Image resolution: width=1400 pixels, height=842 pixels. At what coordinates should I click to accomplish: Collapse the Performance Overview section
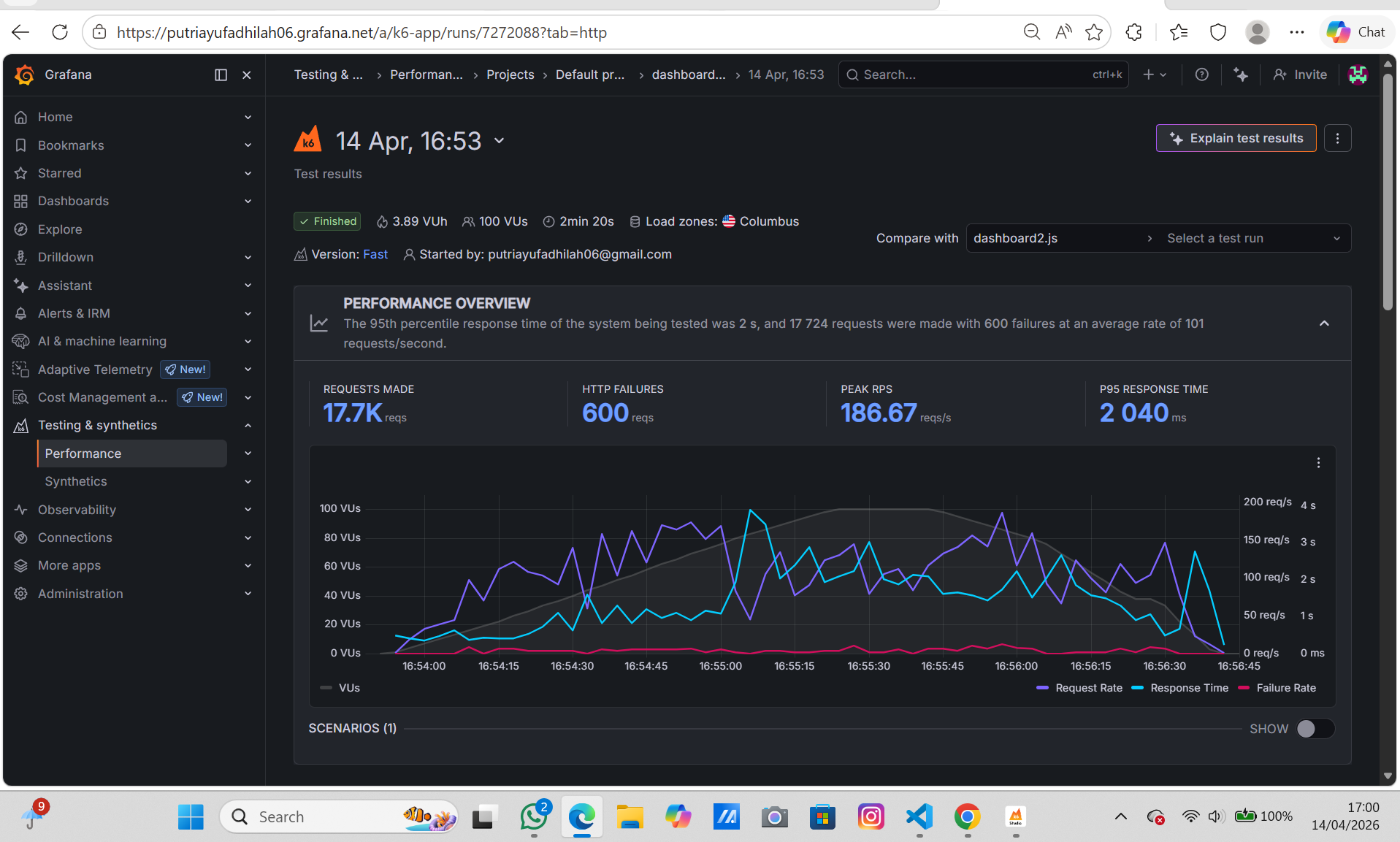tap(1323, 324)
